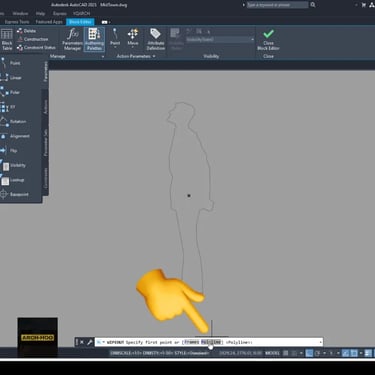Open the Parameters Manager

pos(72,39)
